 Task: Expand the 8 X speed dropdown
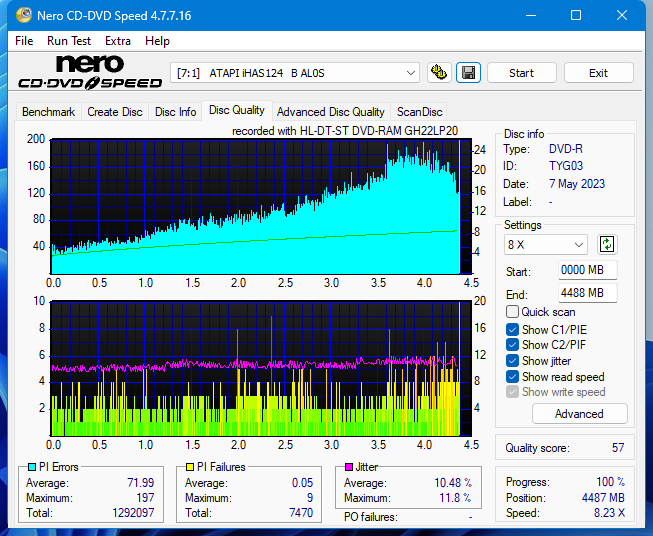[546, 245]
